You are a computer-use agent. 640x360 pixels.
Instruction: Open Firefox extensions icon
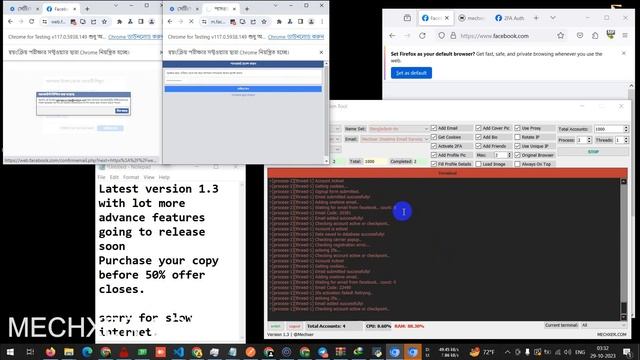point(595,36)
